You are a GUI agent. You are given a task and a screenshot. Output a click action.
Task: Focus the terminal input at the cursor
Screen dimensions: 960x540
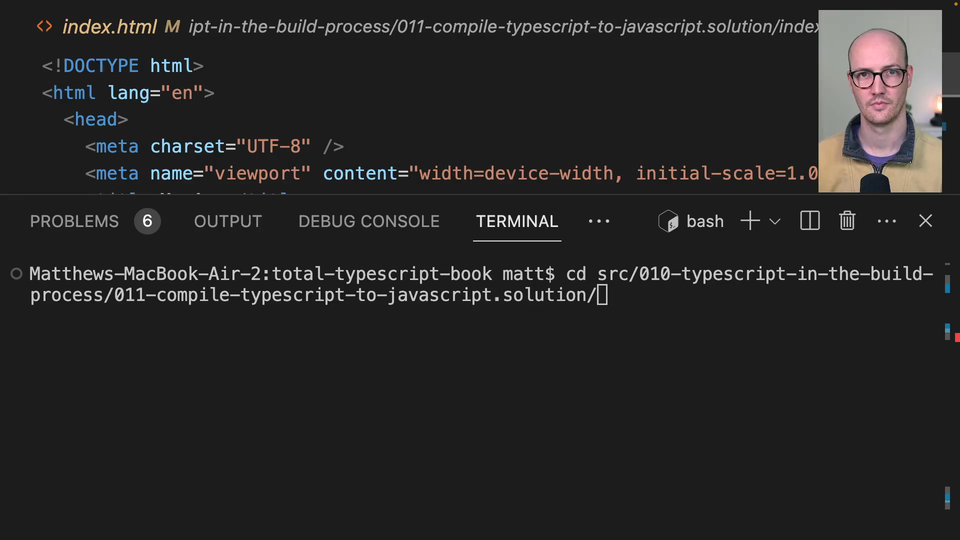602,295
